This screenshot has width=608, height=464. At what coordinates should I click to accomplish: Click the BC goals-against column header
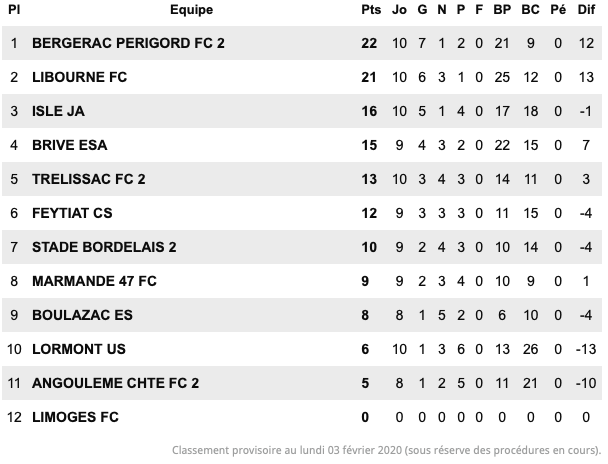(x=530, y=10)
